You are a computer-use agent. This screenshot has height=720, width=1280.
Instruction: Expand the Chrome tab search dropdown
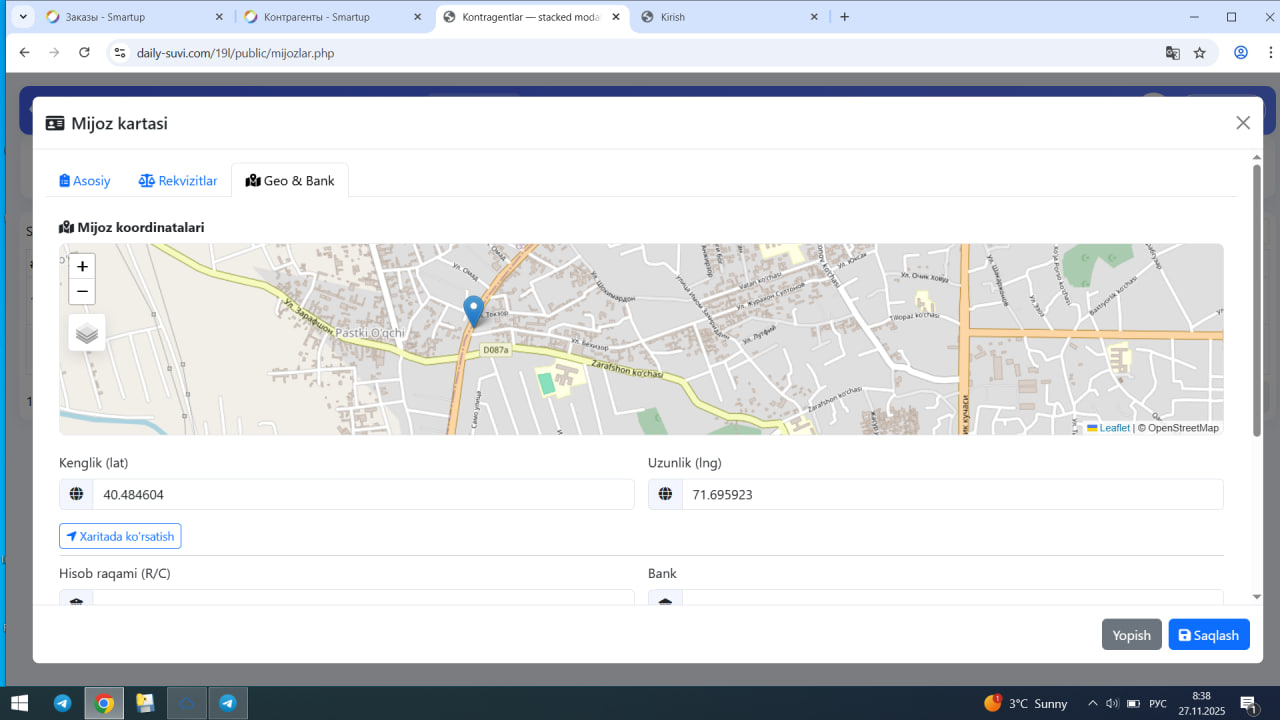click(23, 17)
